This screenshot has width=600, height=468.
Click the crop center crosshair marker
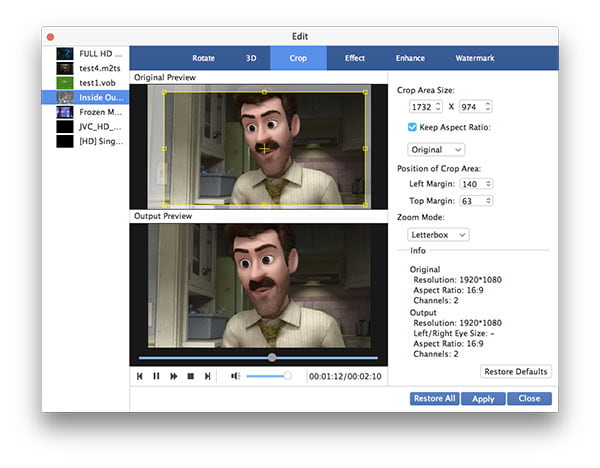tap(264, 148)
